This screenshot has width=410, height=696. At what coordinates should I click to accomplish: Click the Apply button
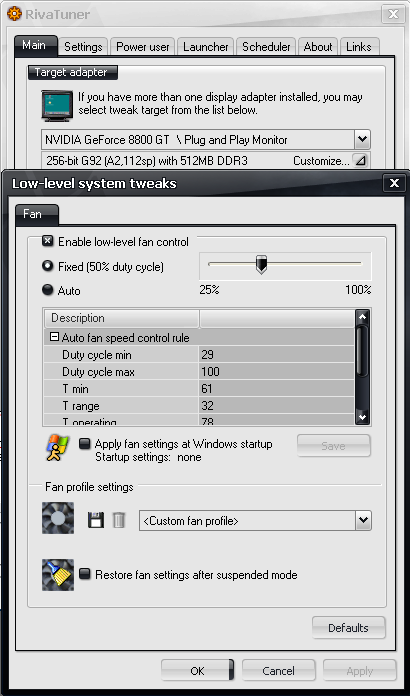pos(359,671)
